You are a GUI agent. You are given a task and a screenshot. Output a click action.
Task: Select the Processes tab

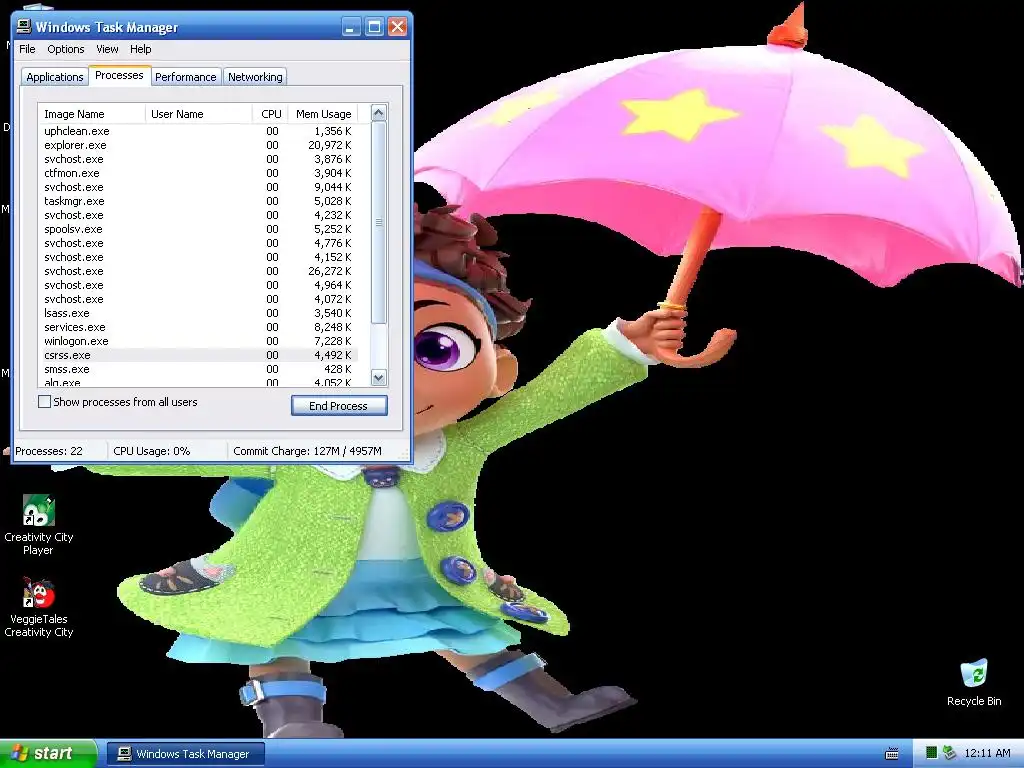coord(120,75)
